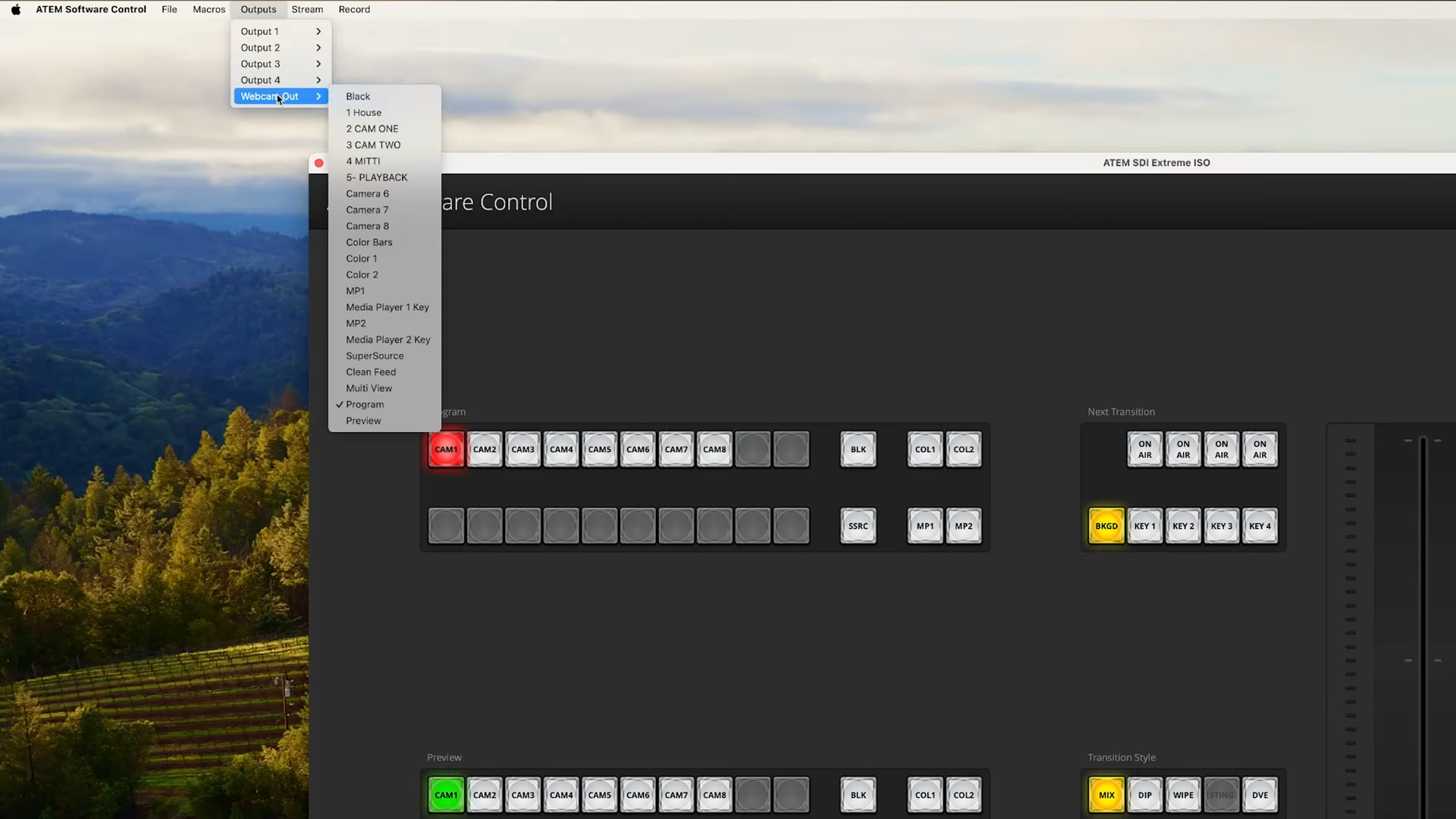Toggle KEY 4 in Next Transition
The width and height of the screenshot is (1456, 819).
coord(1260,526)
